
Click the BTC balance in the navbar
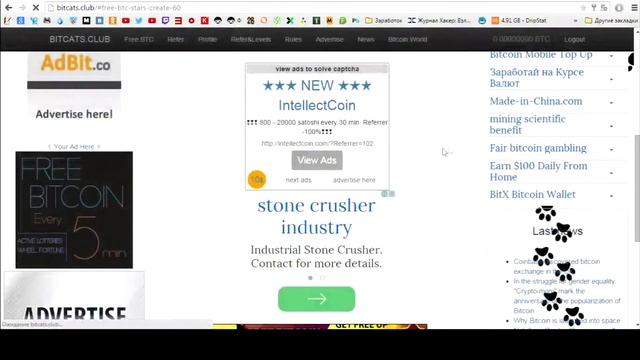point(521,39)
